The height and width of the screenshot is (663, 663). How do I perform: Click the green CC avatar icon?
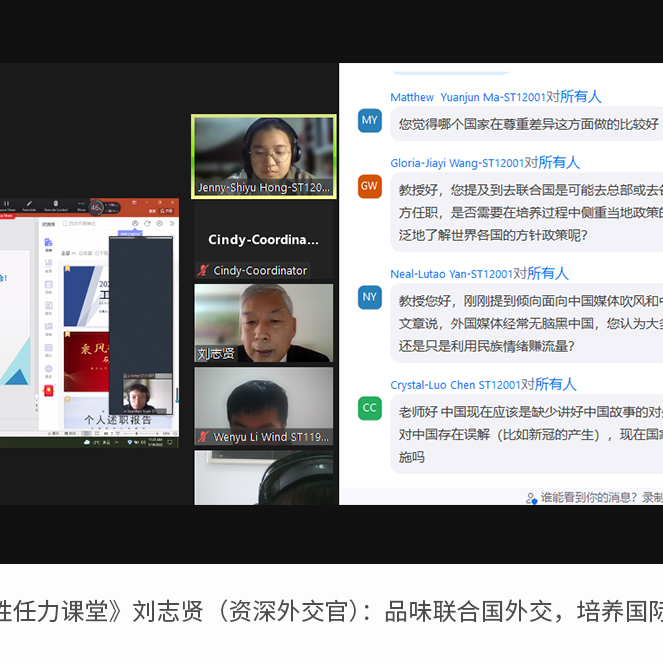(x=370, y=408)
